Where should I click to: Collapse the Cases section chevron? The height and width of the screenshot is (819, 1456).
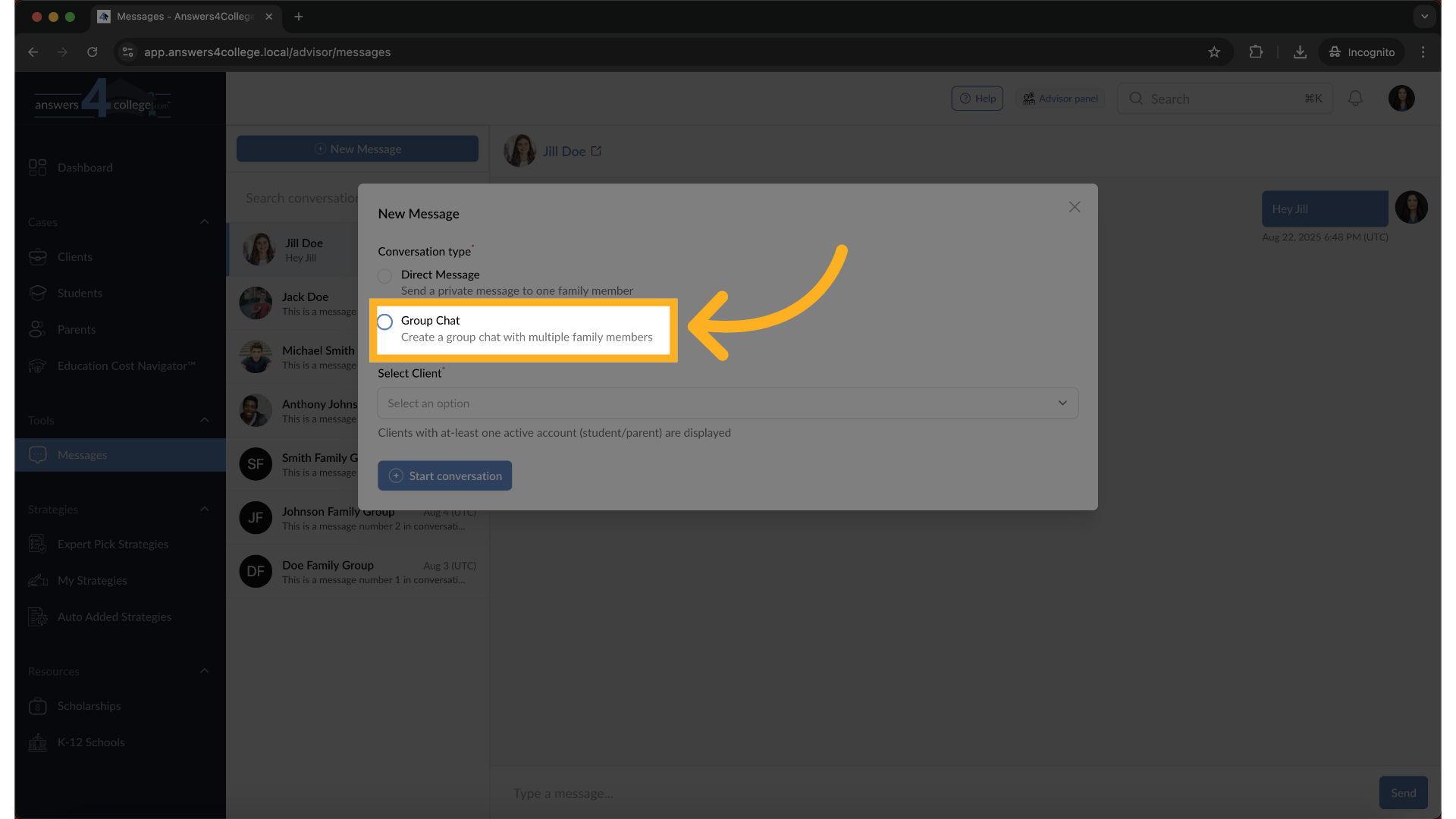point(204,222)
